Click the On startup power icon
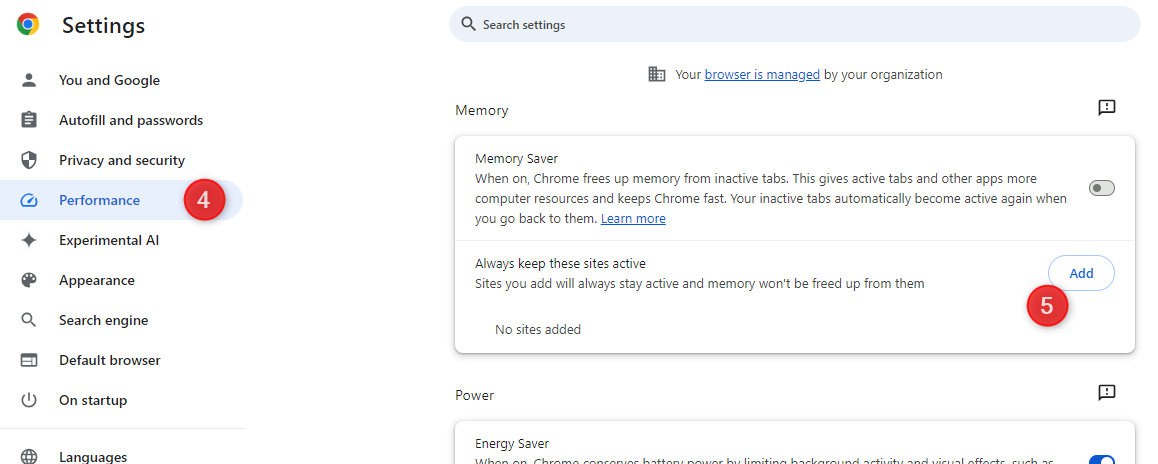Viewport: 1158px width, 464px height. coord(29,400)
